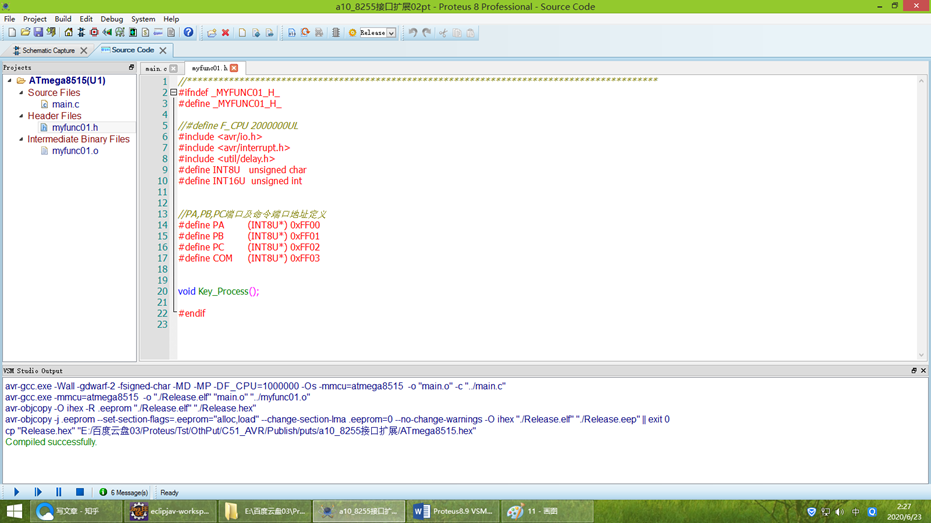Click the red X Remove Project icon
Image resolution: width=931 pixels, height=524 pixels.
point(226,33)
